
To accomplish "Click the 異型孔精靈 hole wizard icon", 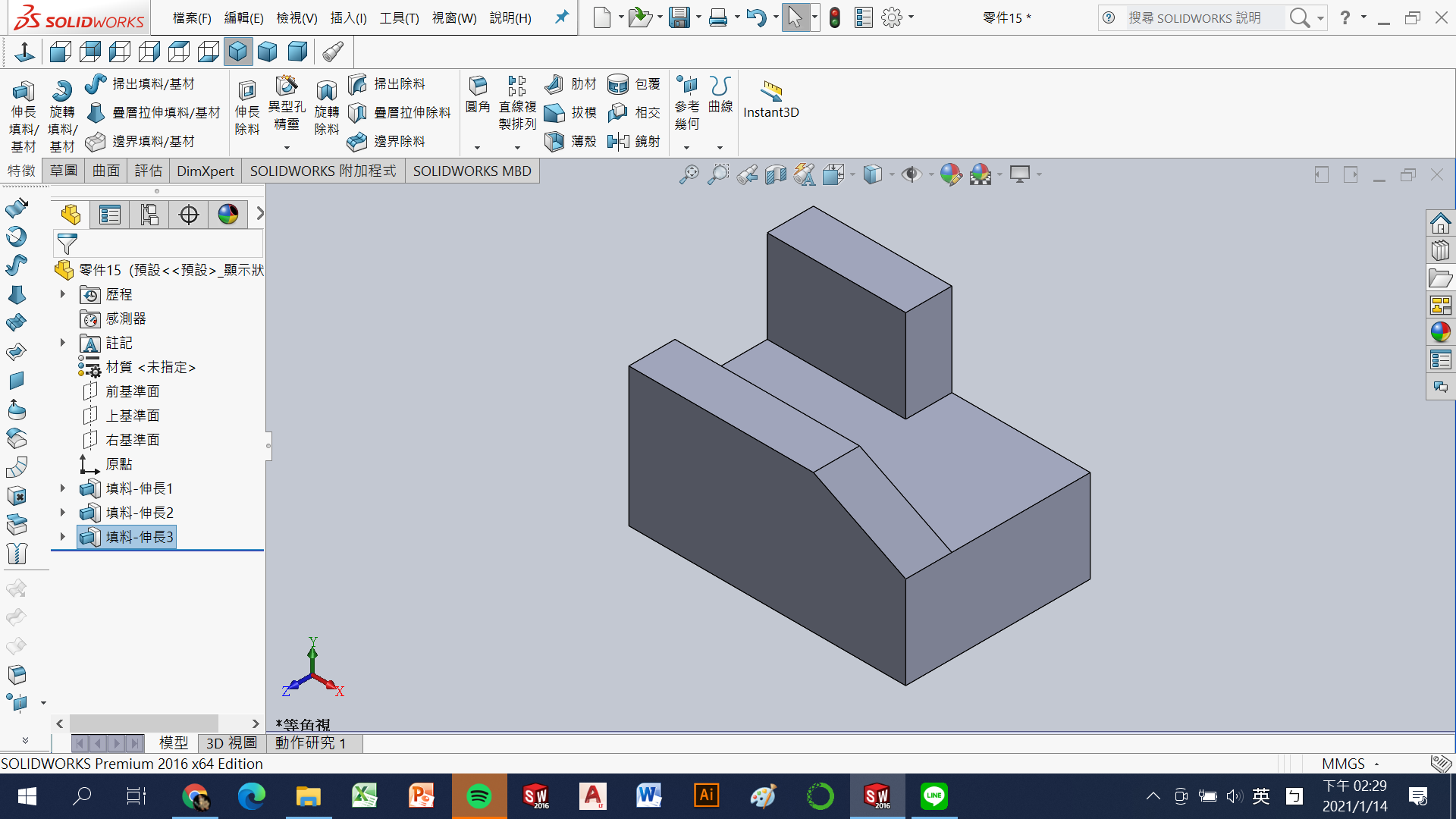I will click(x=287, y=86).
